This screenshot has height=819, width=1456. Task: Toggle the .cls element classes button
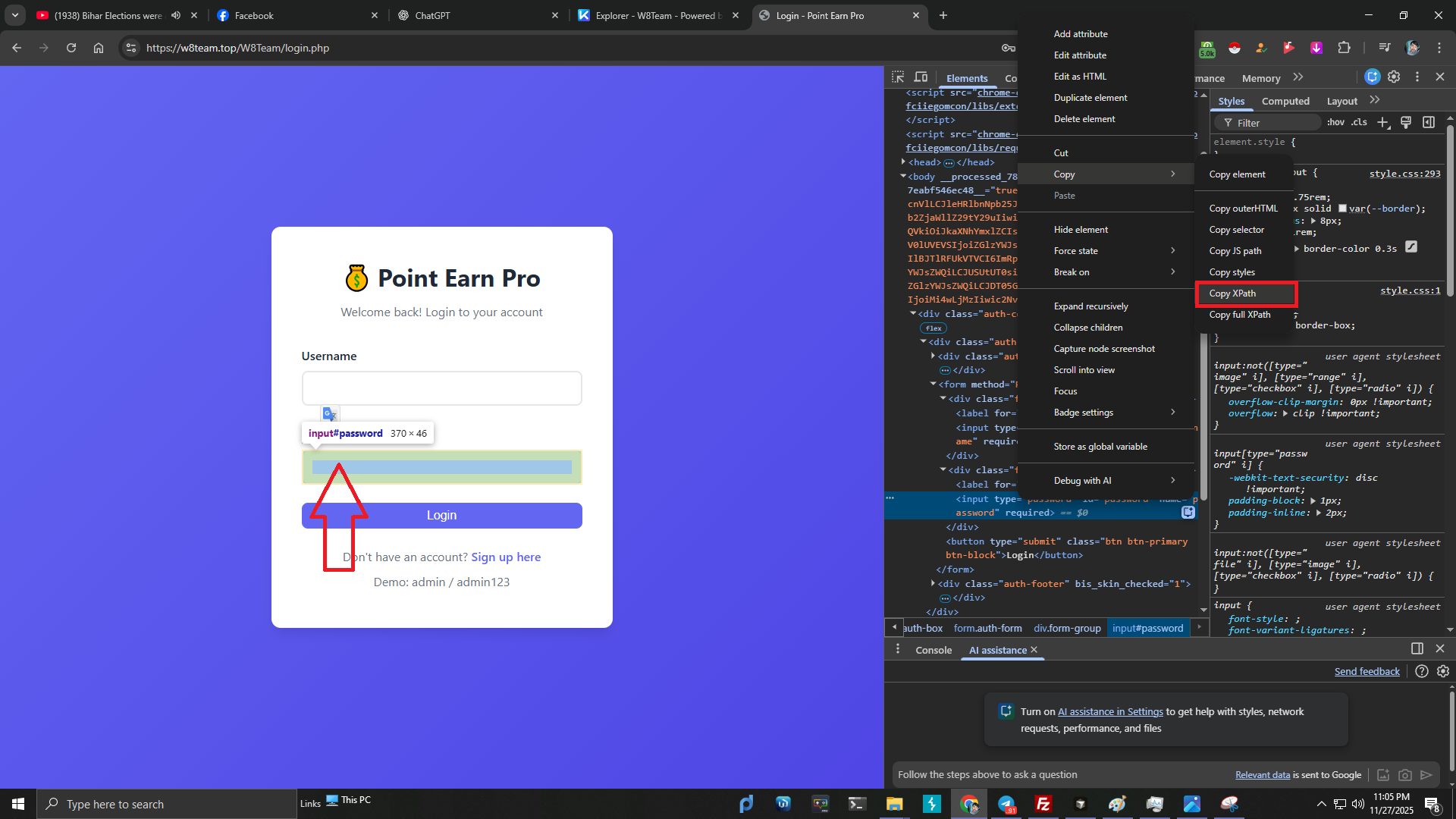point(1359,123)
